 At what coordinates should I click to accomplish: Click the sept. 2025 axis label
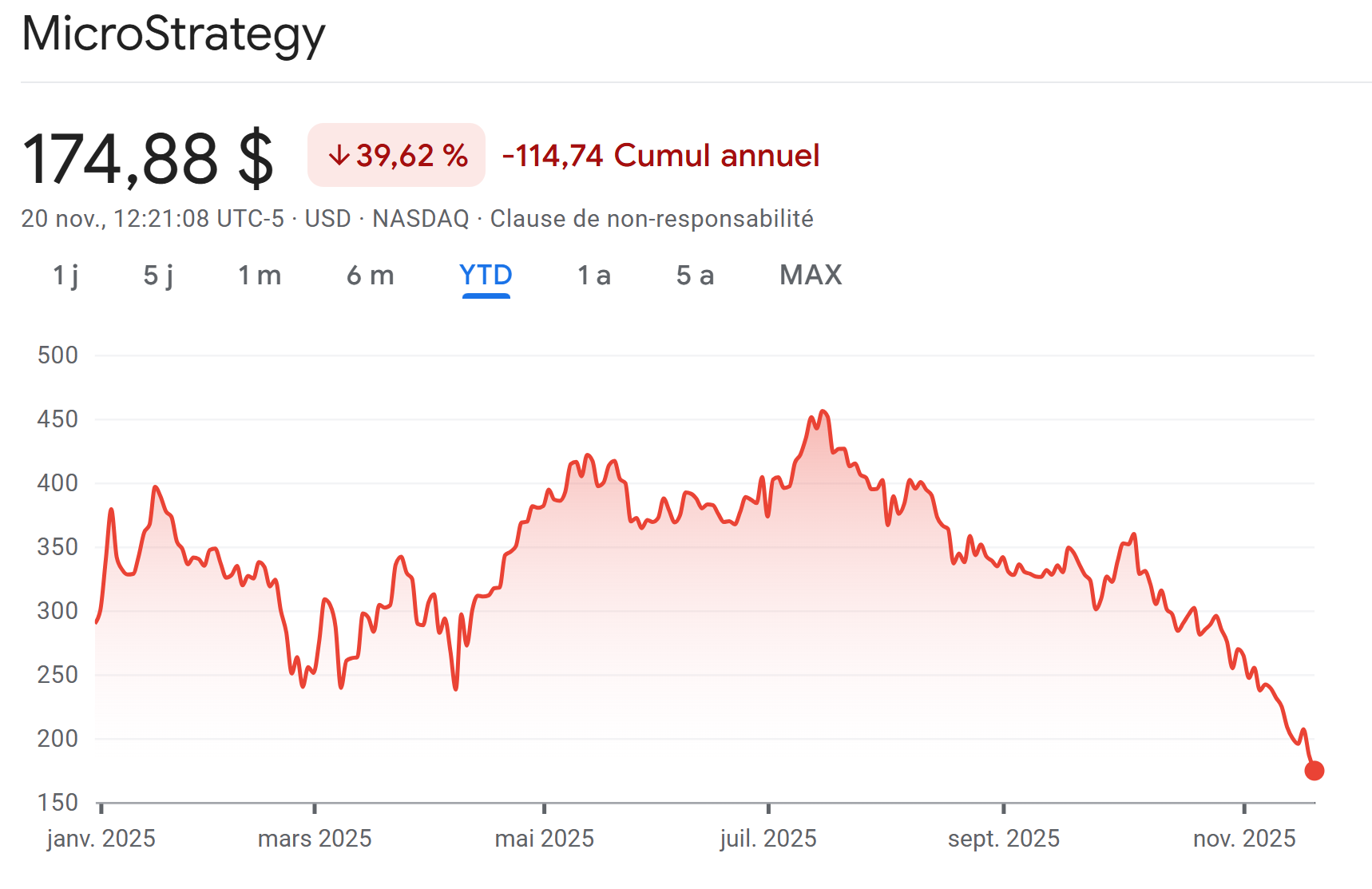click(1004, 839)
